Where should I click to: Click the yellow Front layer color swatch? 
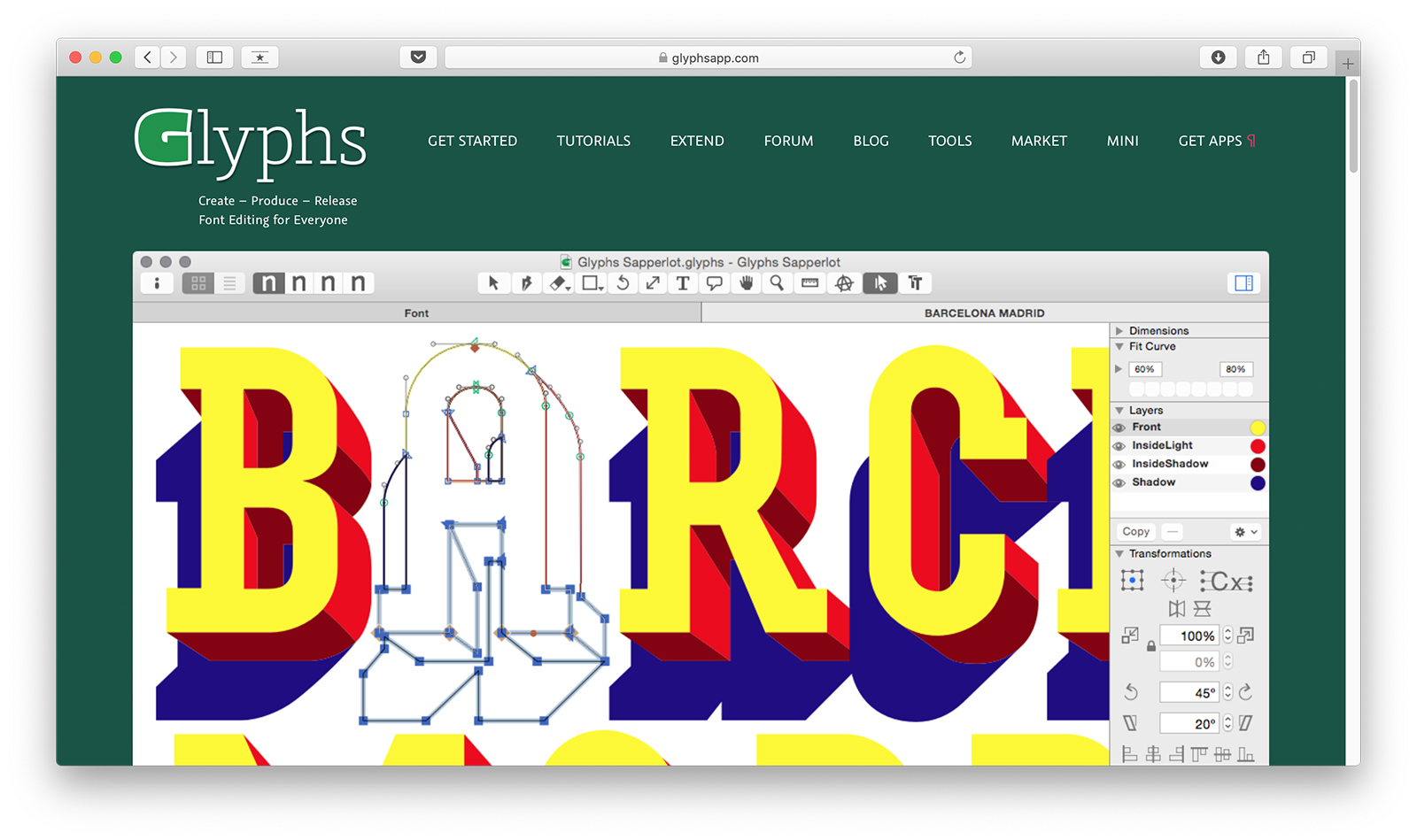(x=1258, y=428)
